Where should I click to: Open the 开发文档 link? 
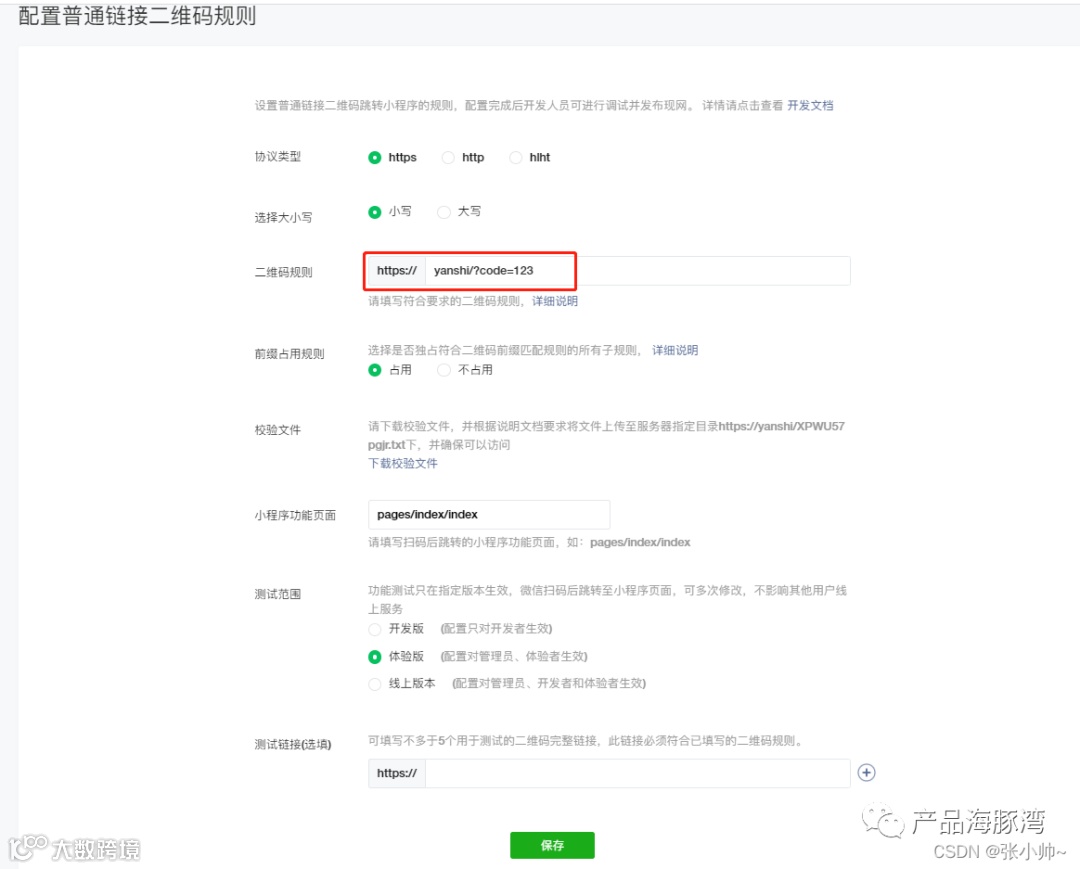coord(810,105)
